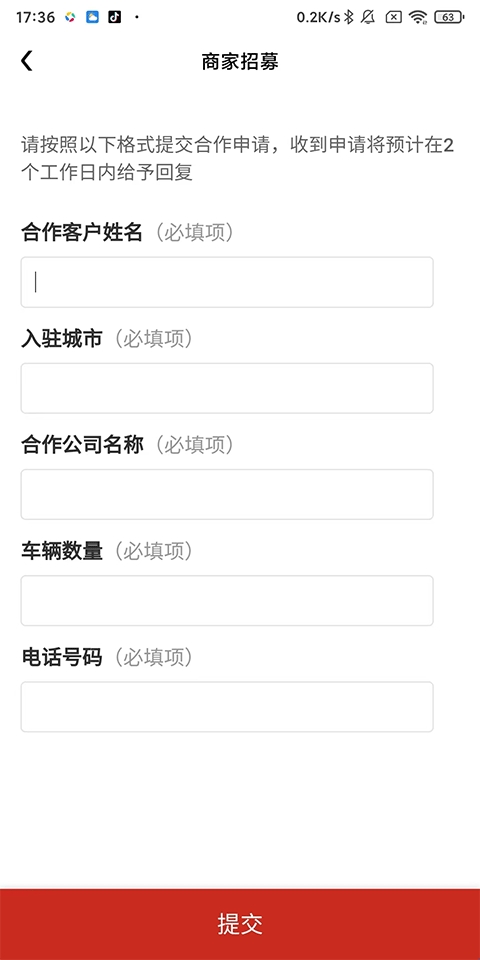Screen dimensions: 480x960
Task: Activate the 车辆数量 input field
Action: pos(227,601)
